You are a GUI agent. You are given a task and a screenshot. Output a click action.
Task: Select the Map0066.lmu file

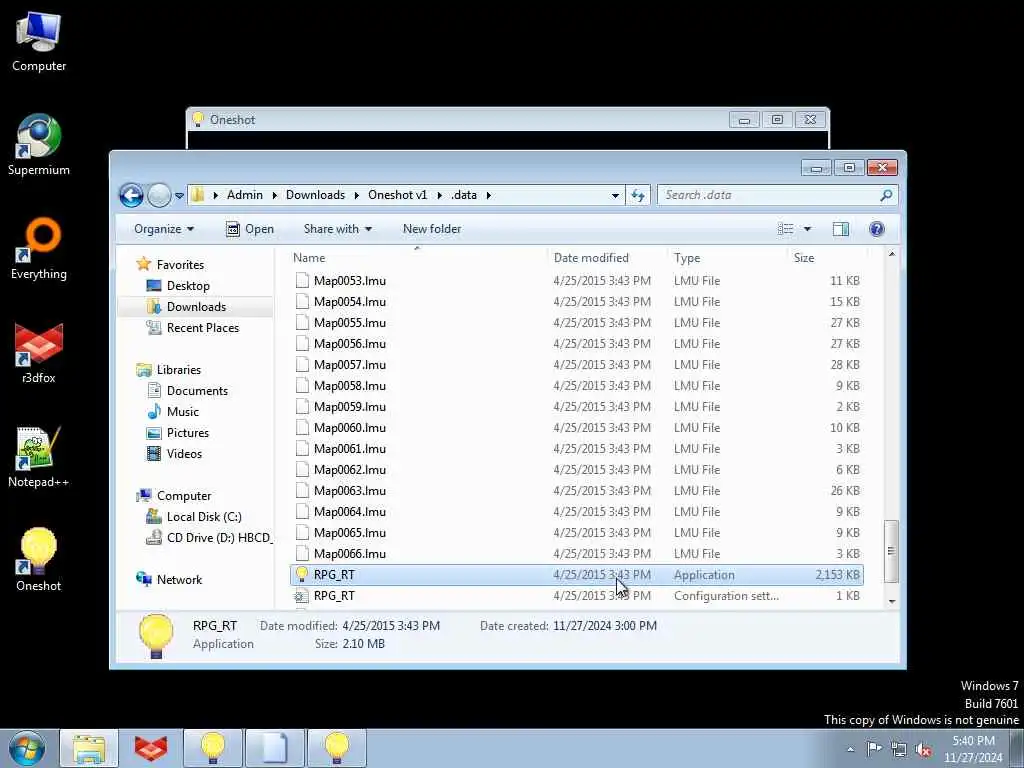tap(577, 554)
